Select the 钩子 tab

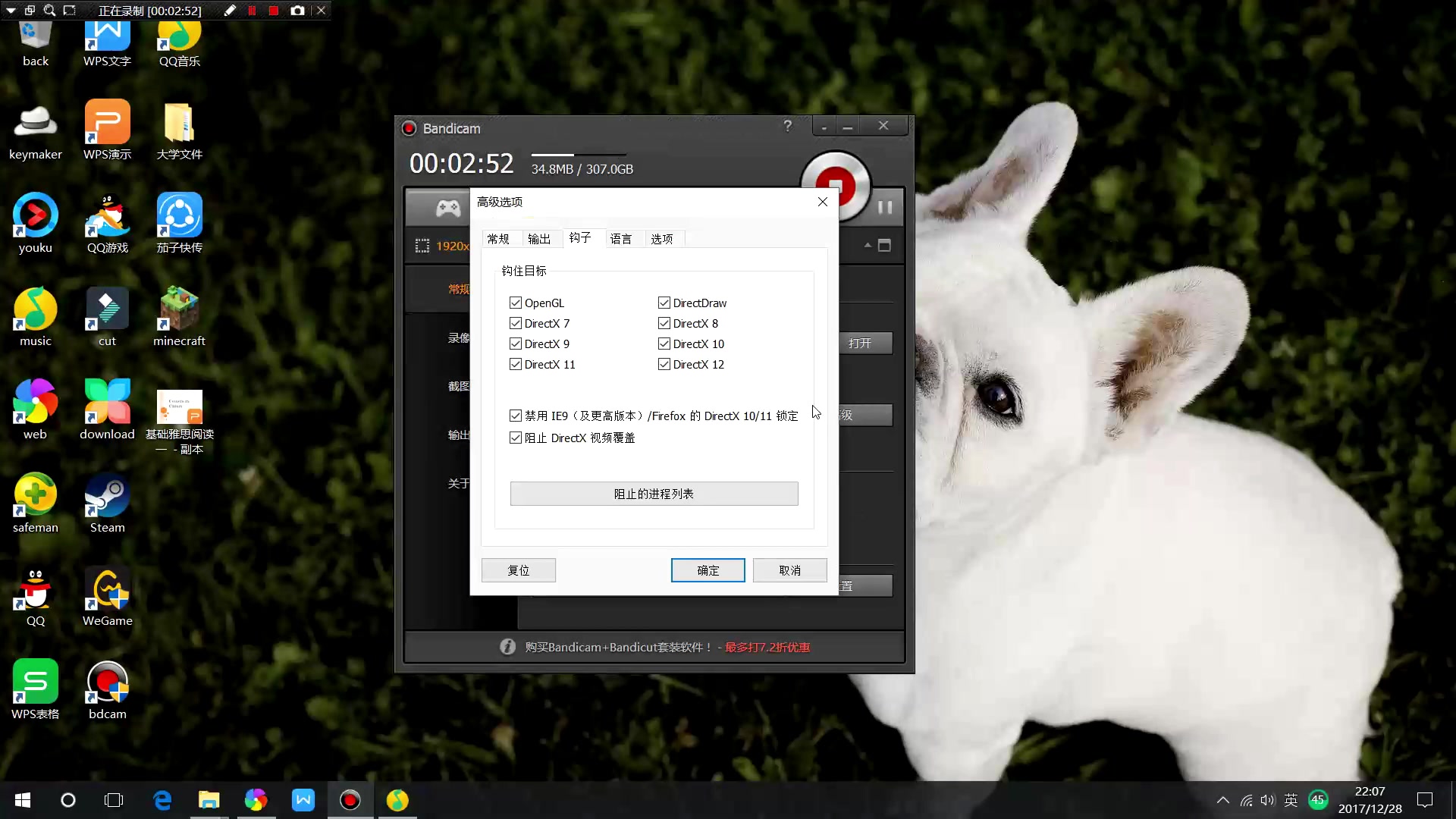[580, 237]
